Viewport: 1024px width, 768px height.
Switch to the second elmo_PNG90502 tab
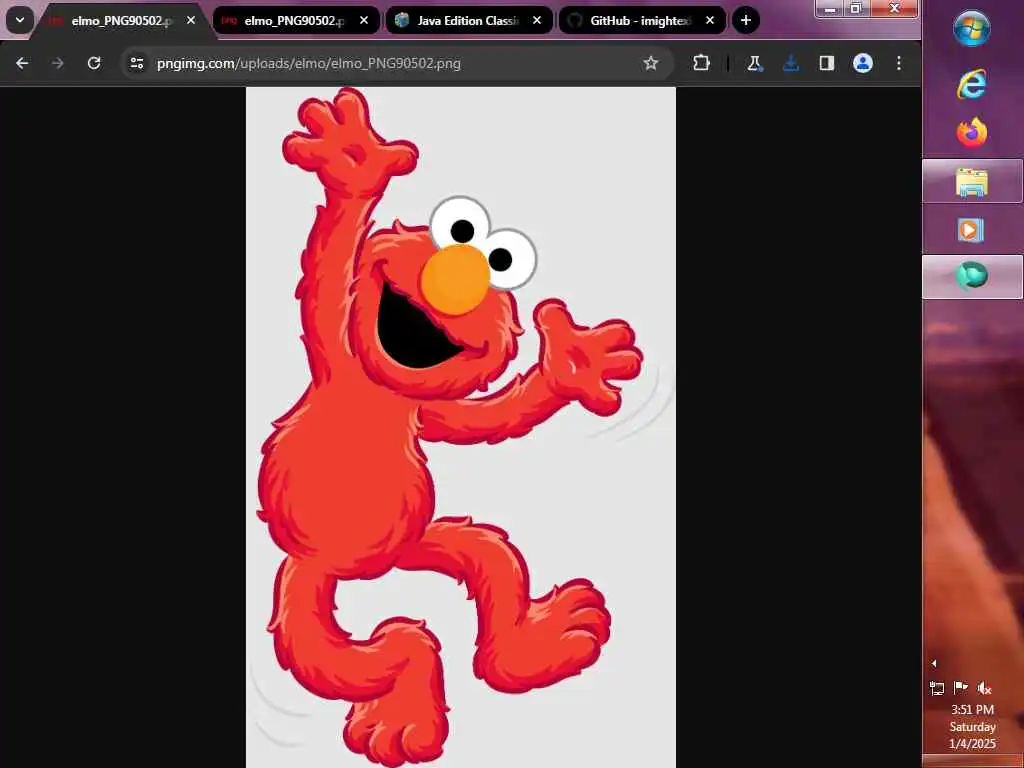pyautogui.click(x=295, y=21)
